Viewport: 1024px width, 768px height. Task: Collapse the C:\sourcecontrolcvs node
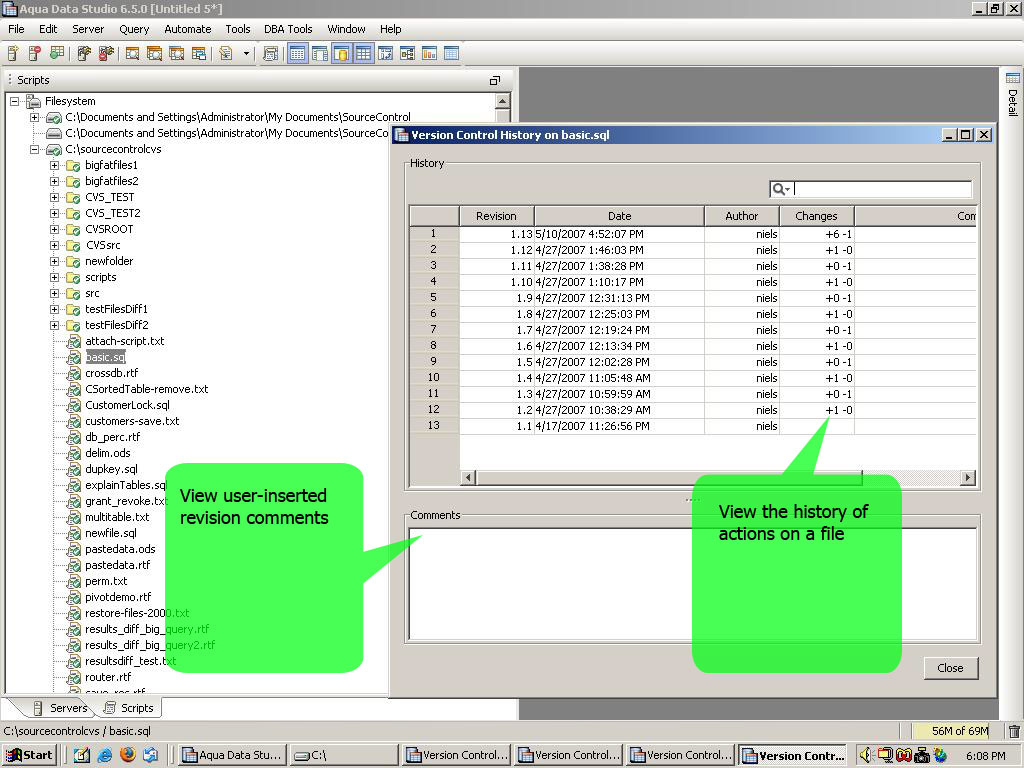34,150
